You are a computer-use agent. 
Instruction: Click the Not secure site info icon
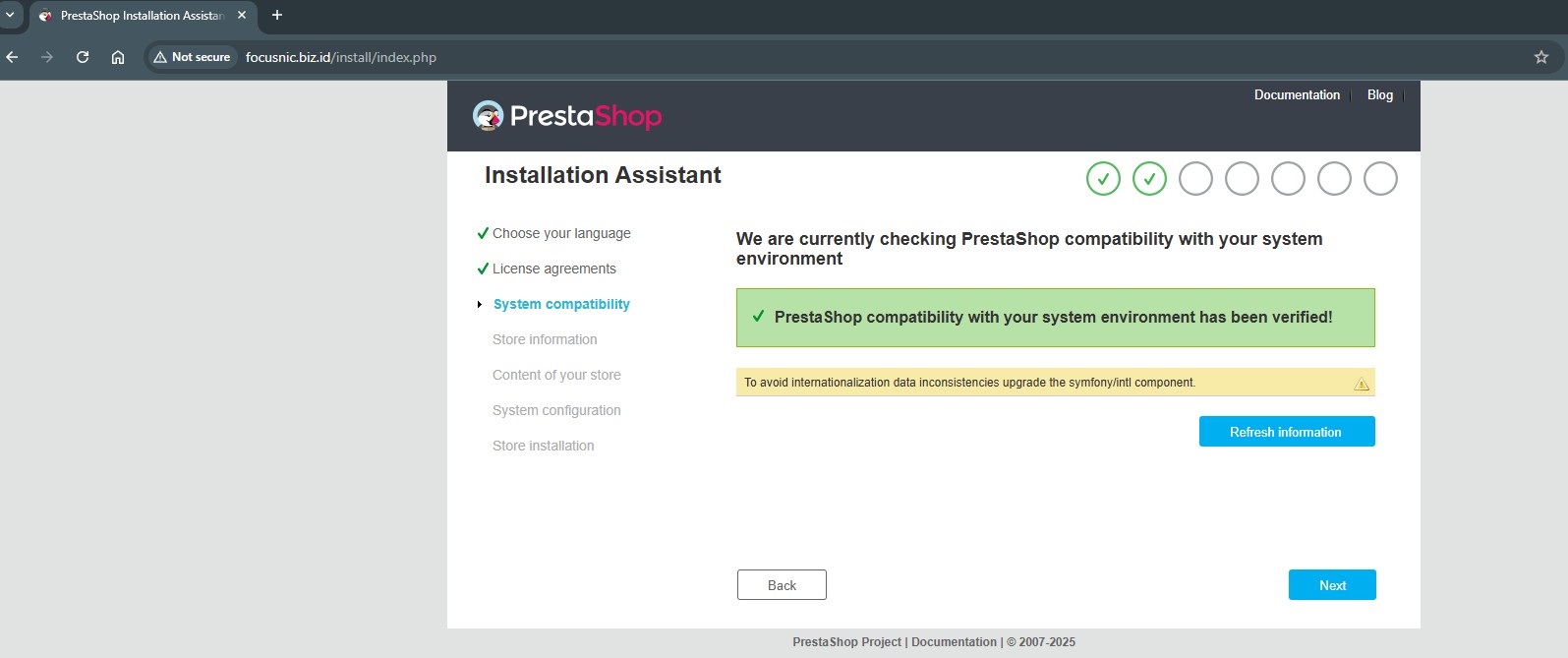(x=193, y=57)
